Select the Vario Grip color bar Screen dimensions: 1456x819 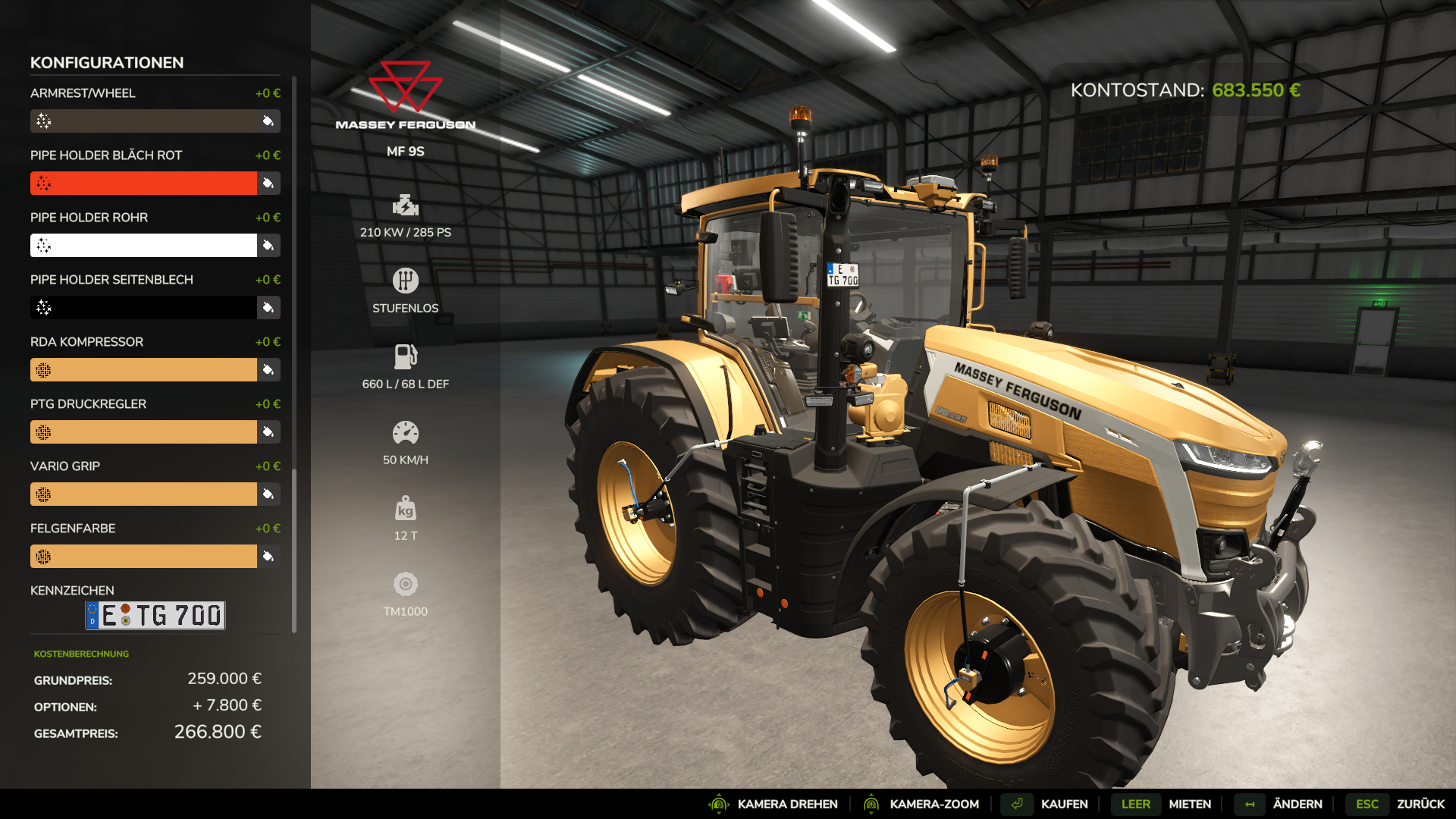tap(144, 494)
